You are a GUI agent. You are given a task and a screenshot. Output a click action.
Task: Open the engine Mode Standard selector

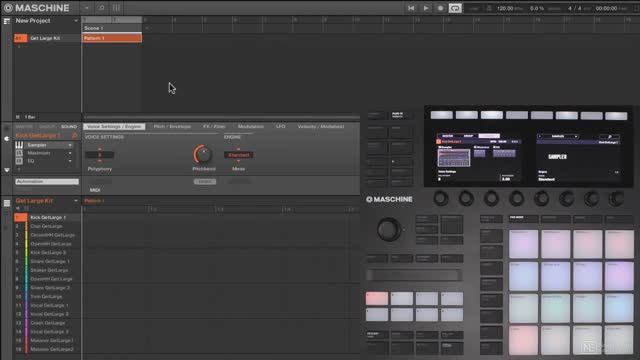(238, 155)
